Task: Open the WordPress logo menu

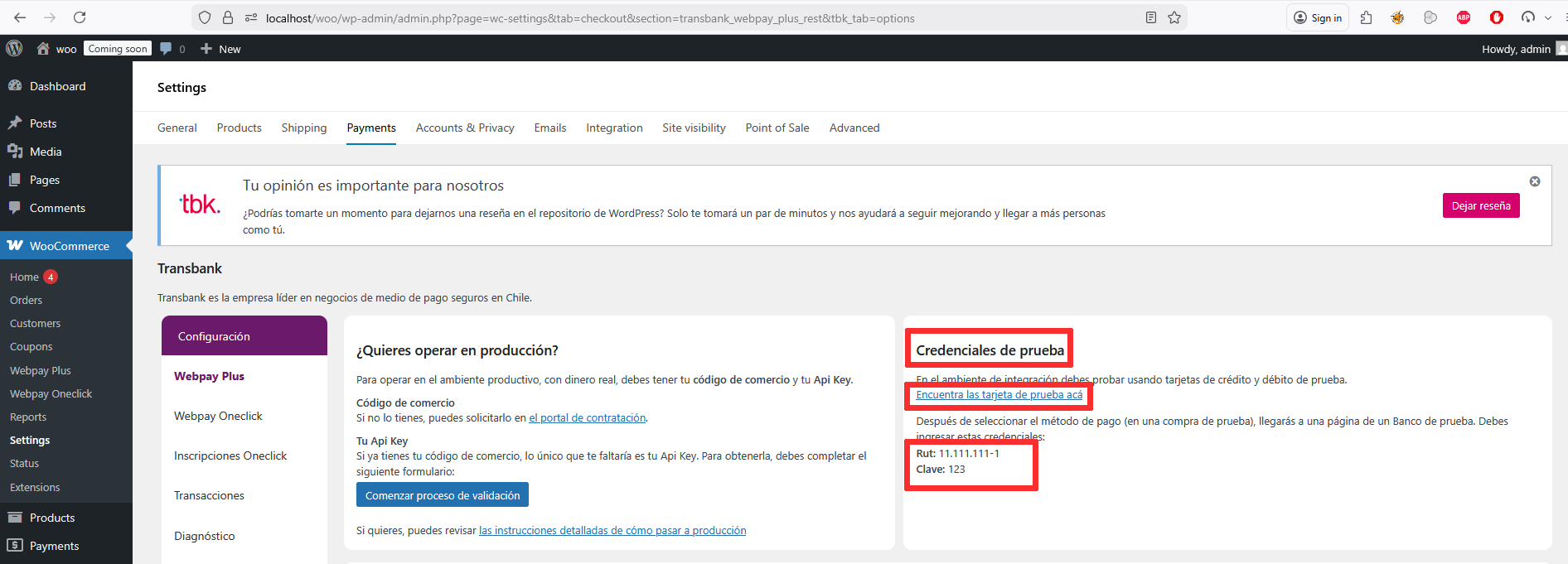Action: pyautogui.click(x=14, y=49)
